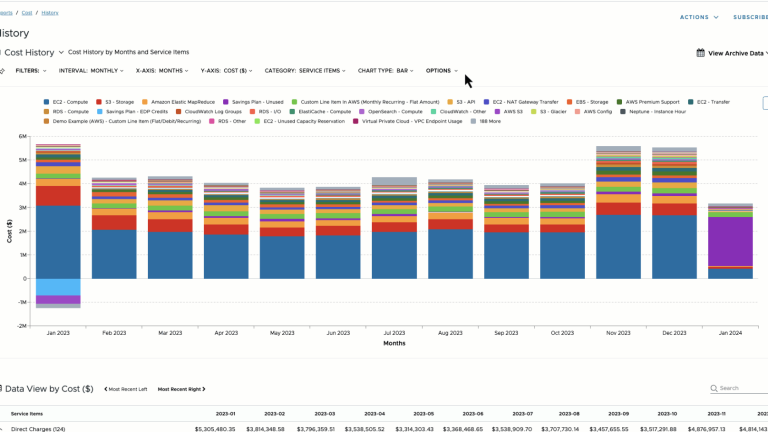Follow the History breadcrumb link
The height and width of the screenshot is (432, 768).
pos(50,13)
